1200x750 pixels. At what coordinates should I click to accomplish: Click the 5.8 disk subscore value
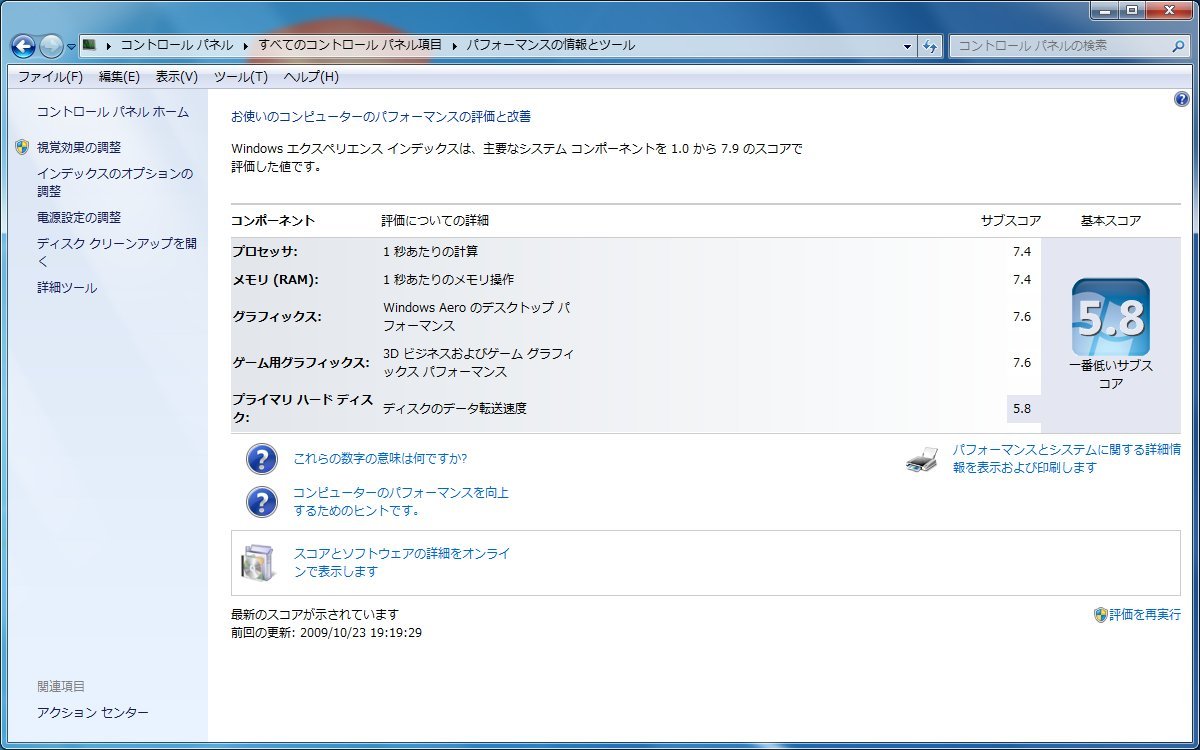(x=1022, y=408)
